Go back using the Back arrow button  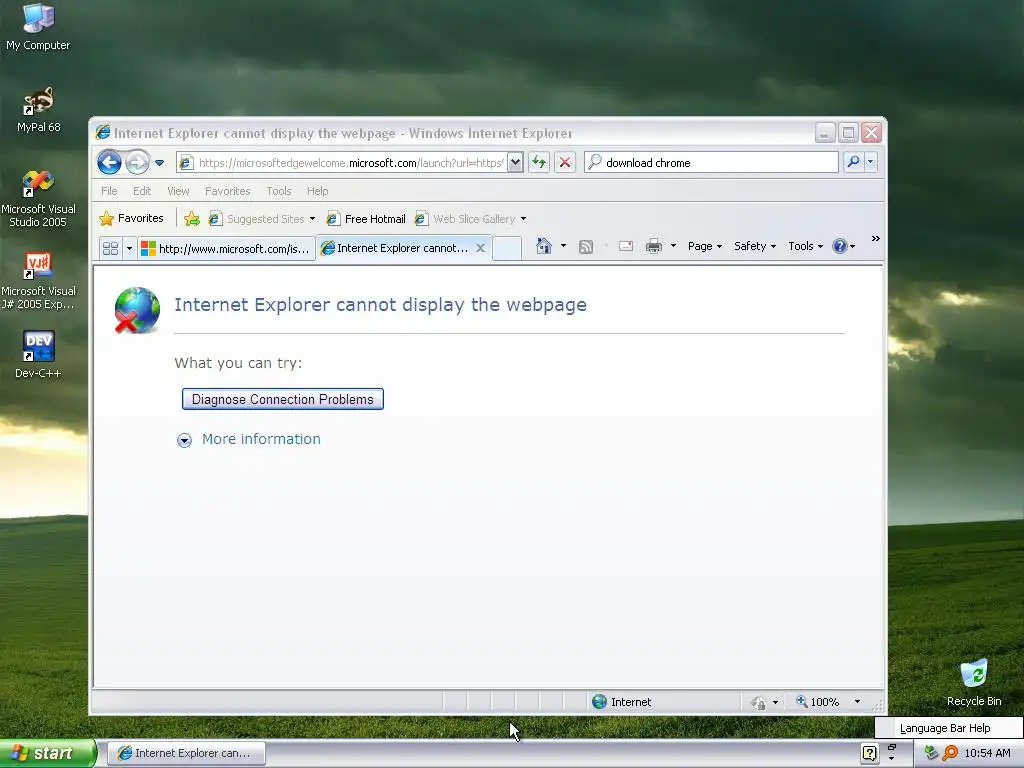coord(109,163)
